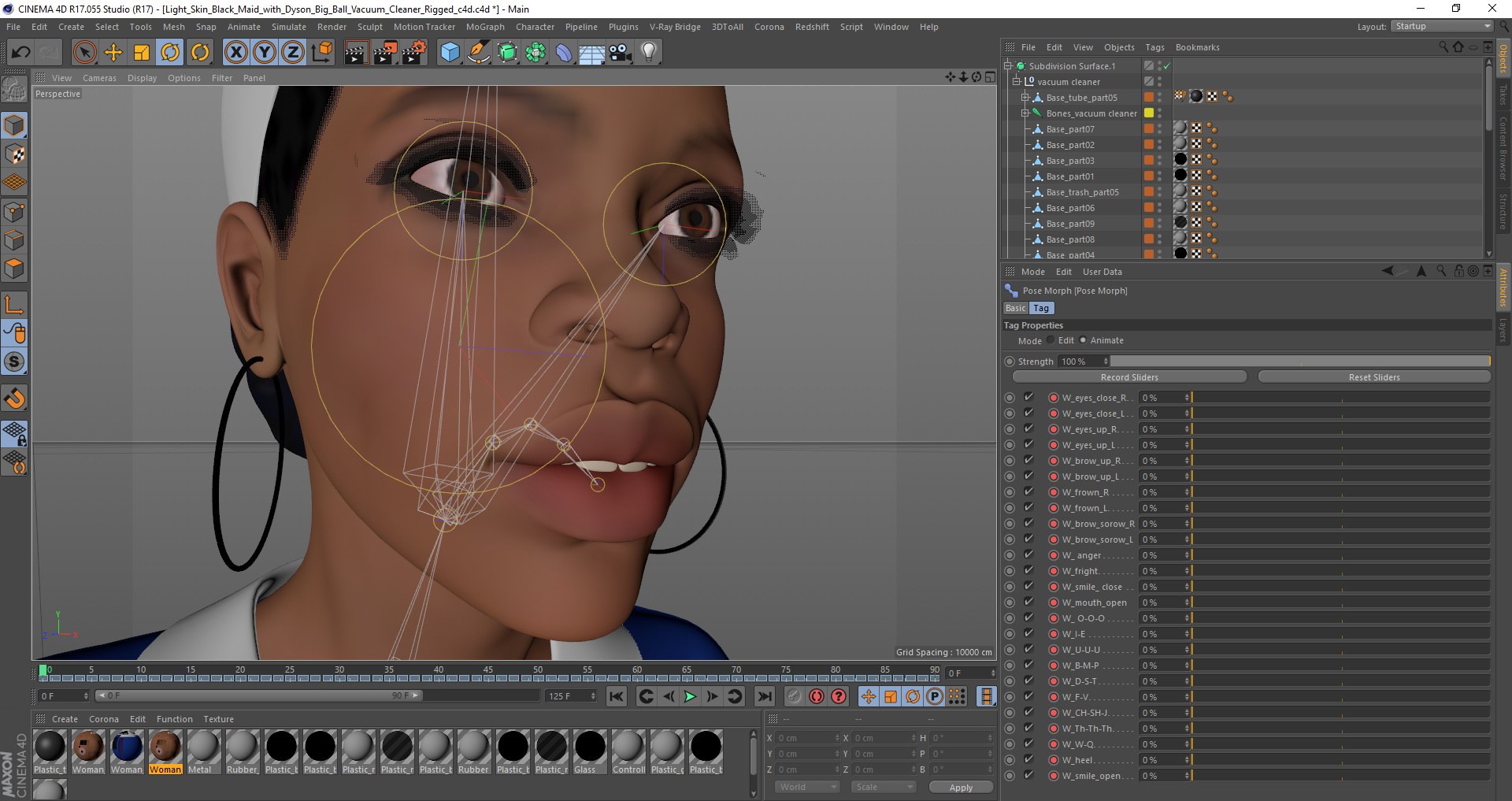Open material manager Function menu

(174, 719)
